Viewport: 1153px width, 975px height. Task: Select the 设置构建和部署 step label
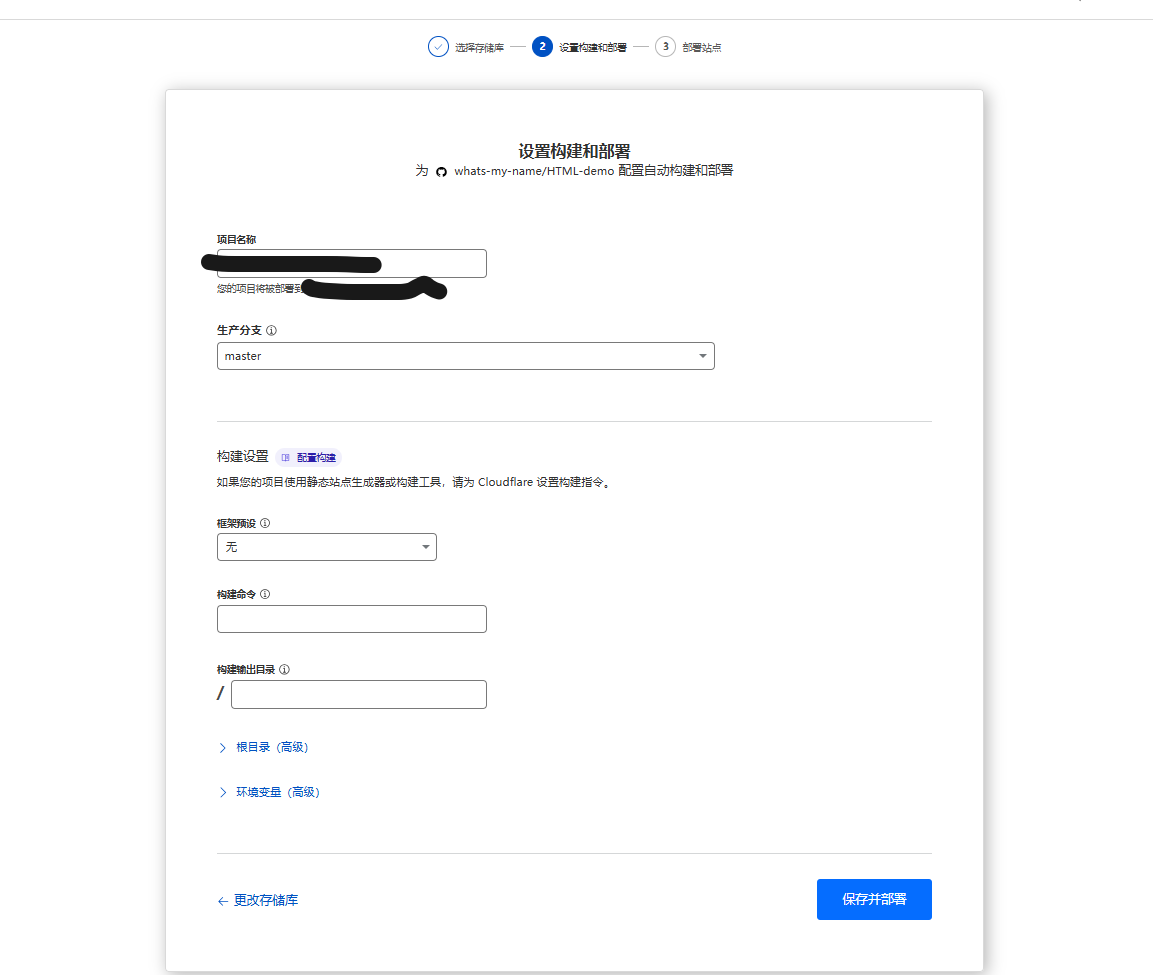pyautogui.click(x=592, y=47)
